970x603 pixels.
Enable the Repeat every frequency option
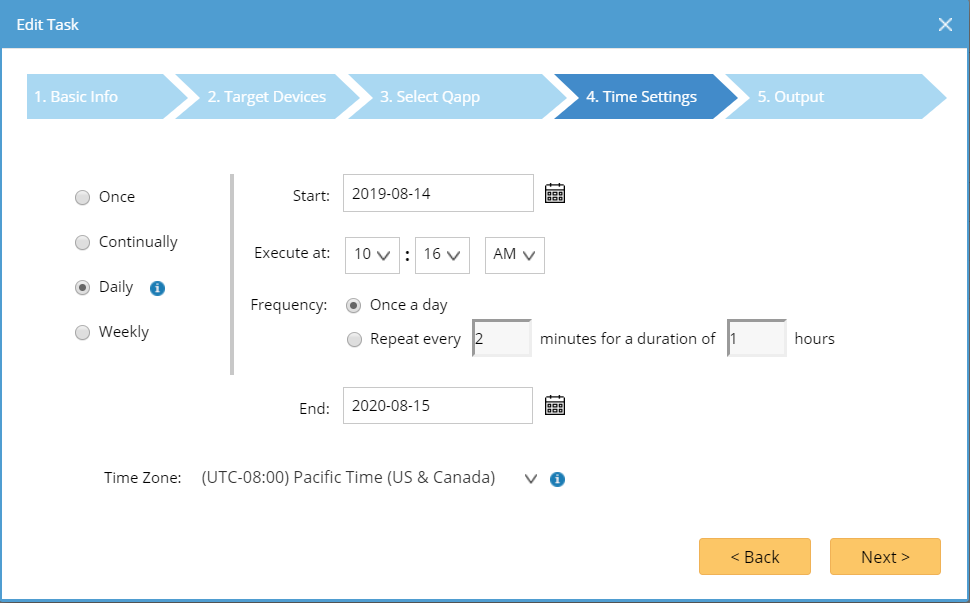click(x=354, y=340)
